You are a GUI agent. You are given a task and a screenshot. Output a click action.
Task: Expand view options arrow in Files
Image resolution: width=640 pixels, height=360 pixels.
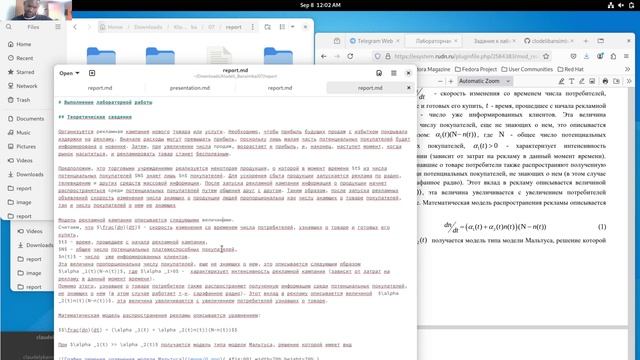(x=293, y=27)
